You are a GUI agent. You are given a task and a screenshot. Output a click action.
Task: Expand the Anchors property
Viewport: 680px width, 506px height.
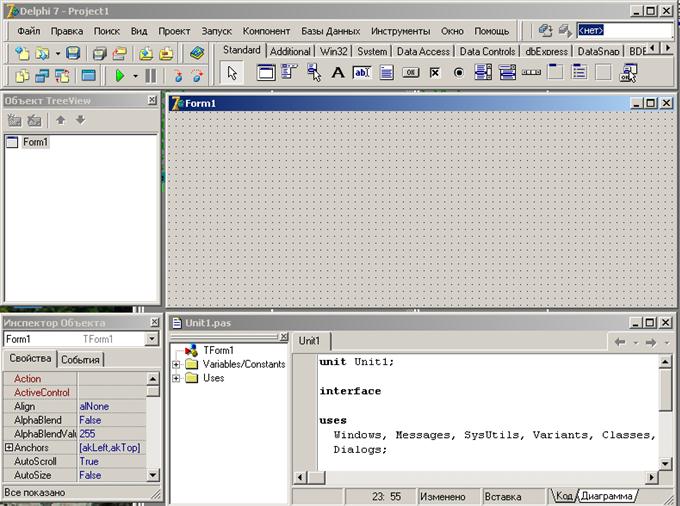pos(9,447)
